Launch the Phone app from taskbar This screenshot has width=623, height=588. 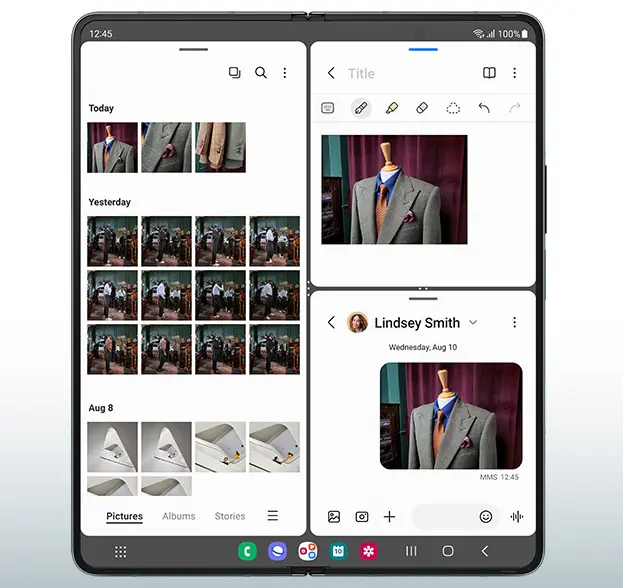(247, 551)
